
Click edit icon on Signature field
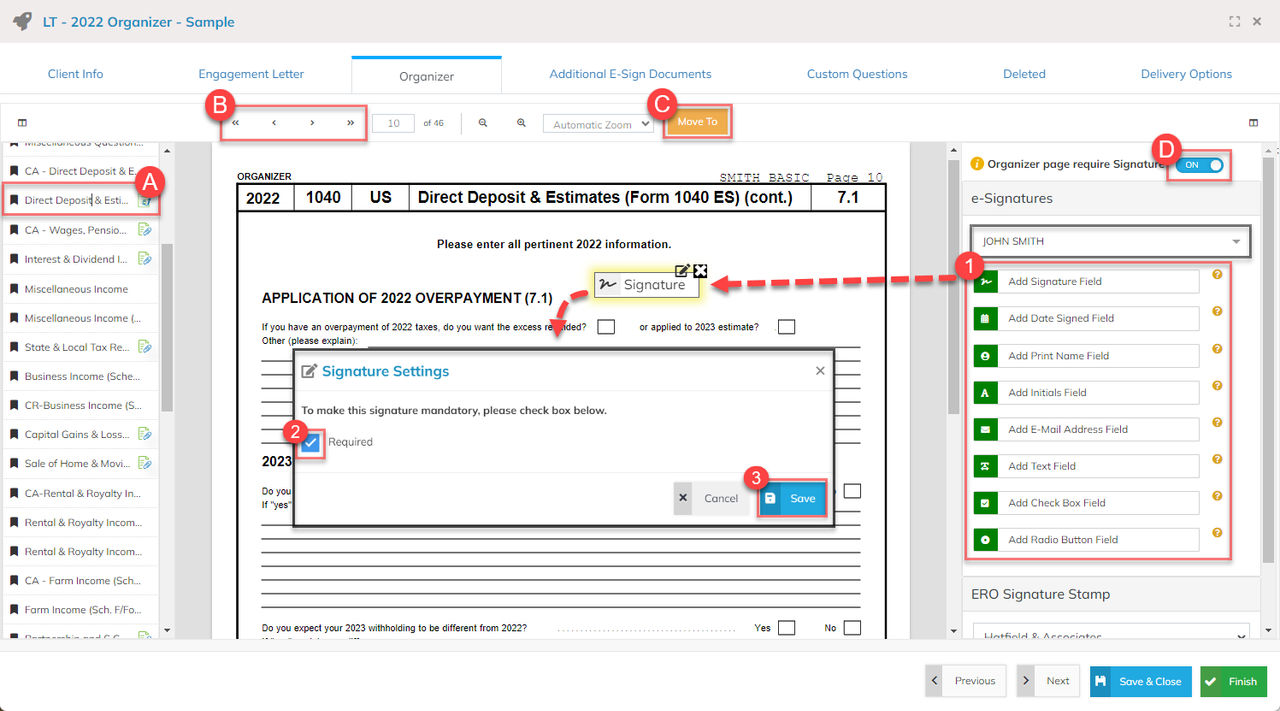(x=682, y=270)
